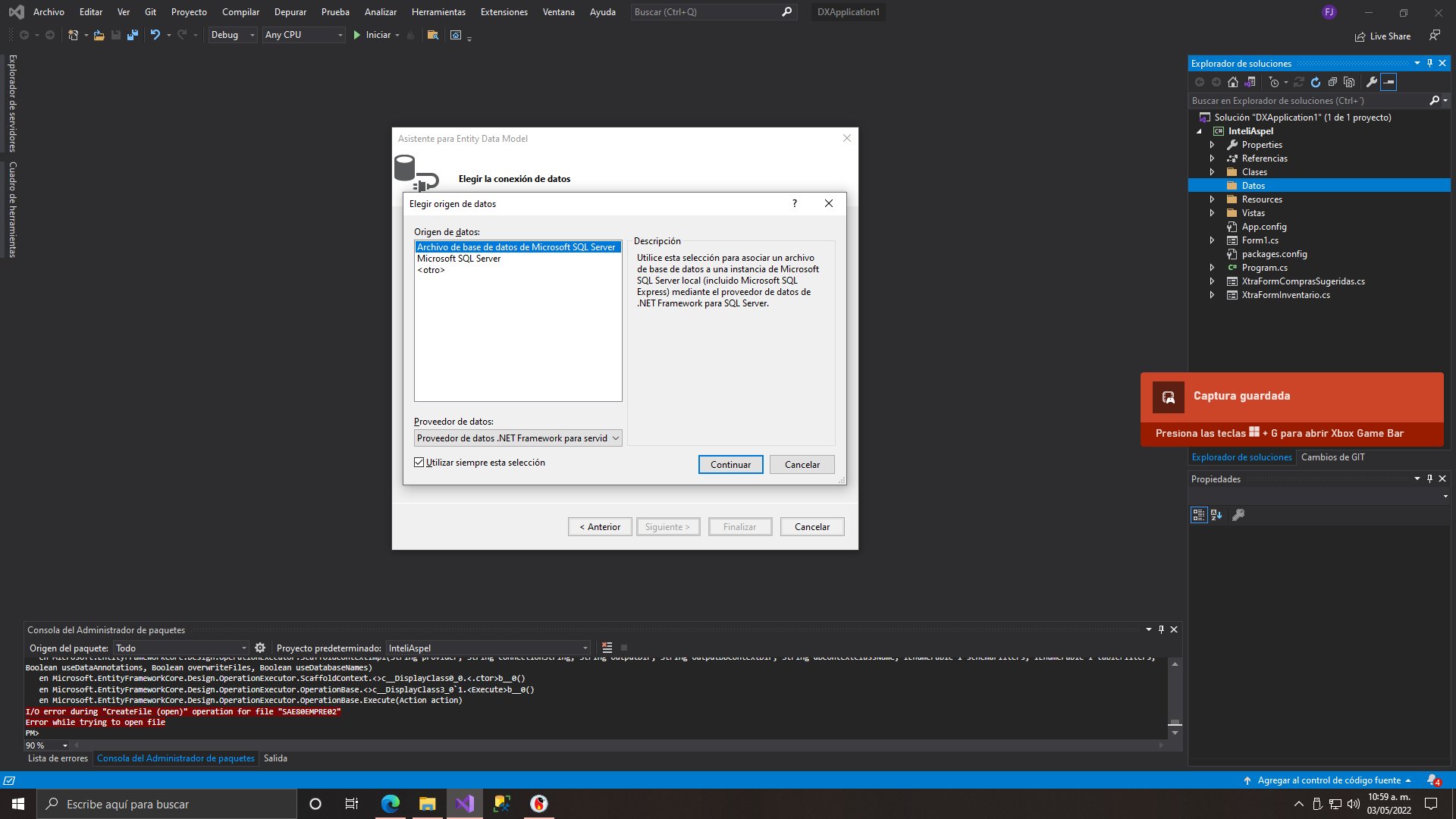
Task: Open the Debug configuration dropdown
Action: point(234,35)
